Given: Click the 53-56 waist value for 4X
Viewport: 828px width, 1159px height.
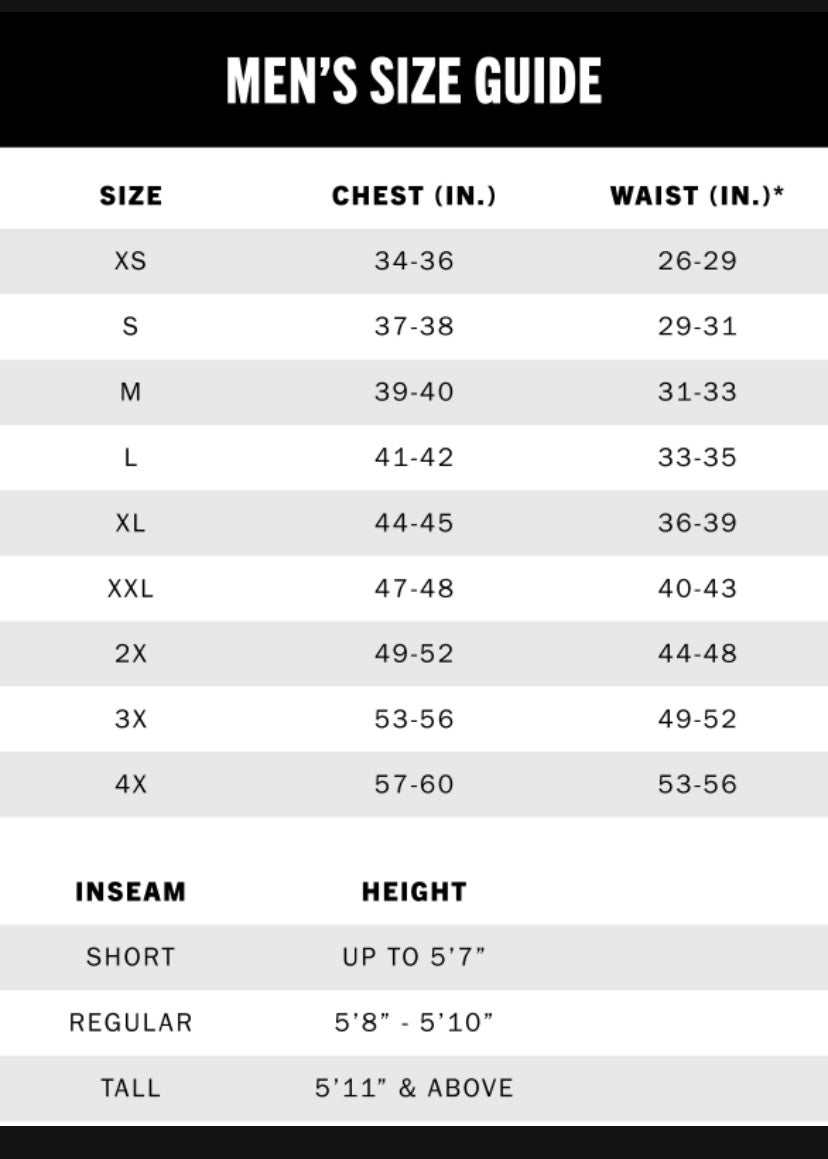Looking at the screenshot, I should pos(697,784).
